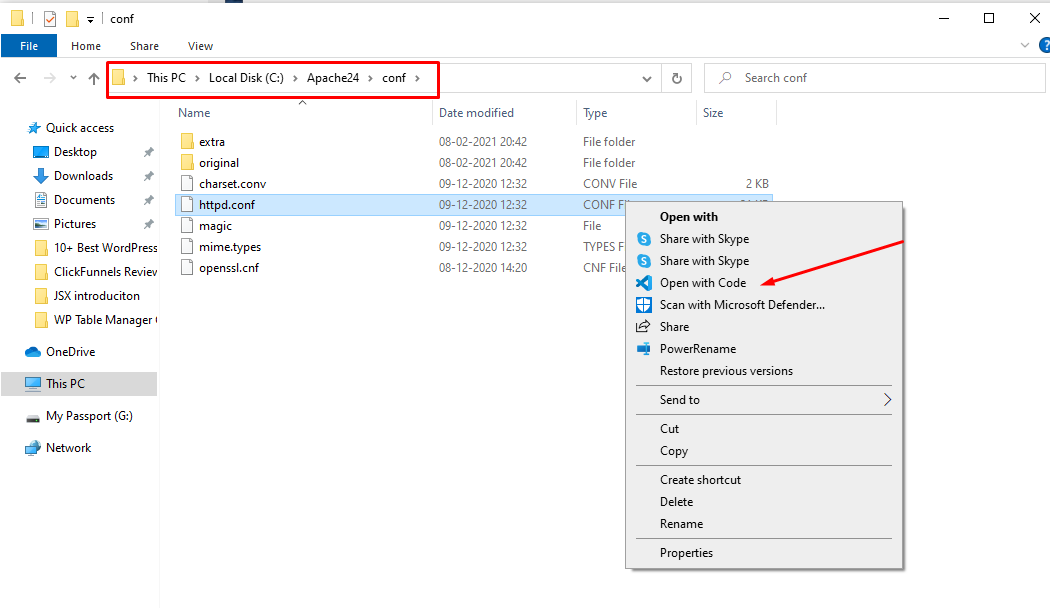Click the Share arrow icon in the context menu
Viewport: 1050px width, 608px height.
click(643, 327)
